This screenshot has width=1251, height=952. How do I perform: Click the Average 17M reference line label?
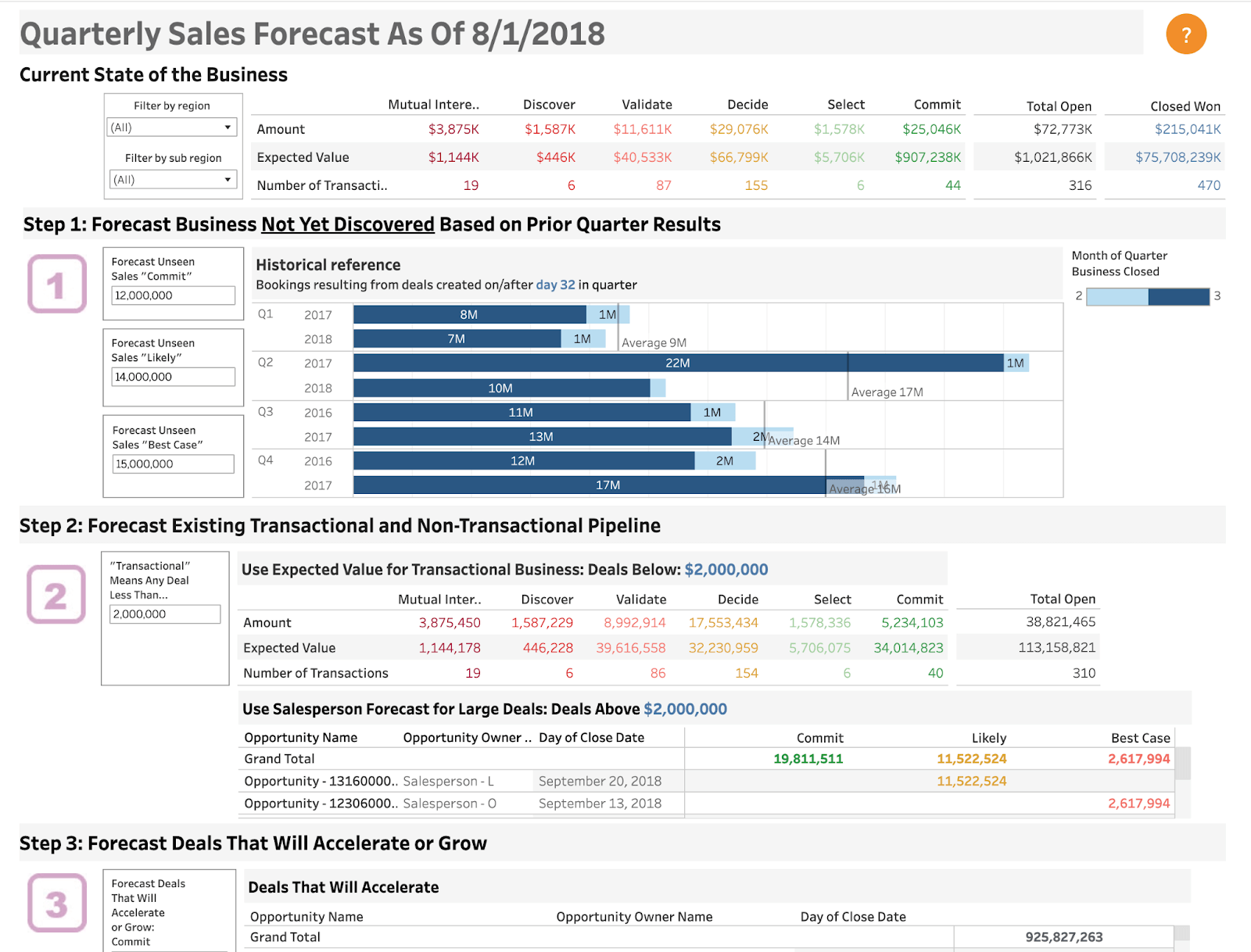tap(887, 392)
